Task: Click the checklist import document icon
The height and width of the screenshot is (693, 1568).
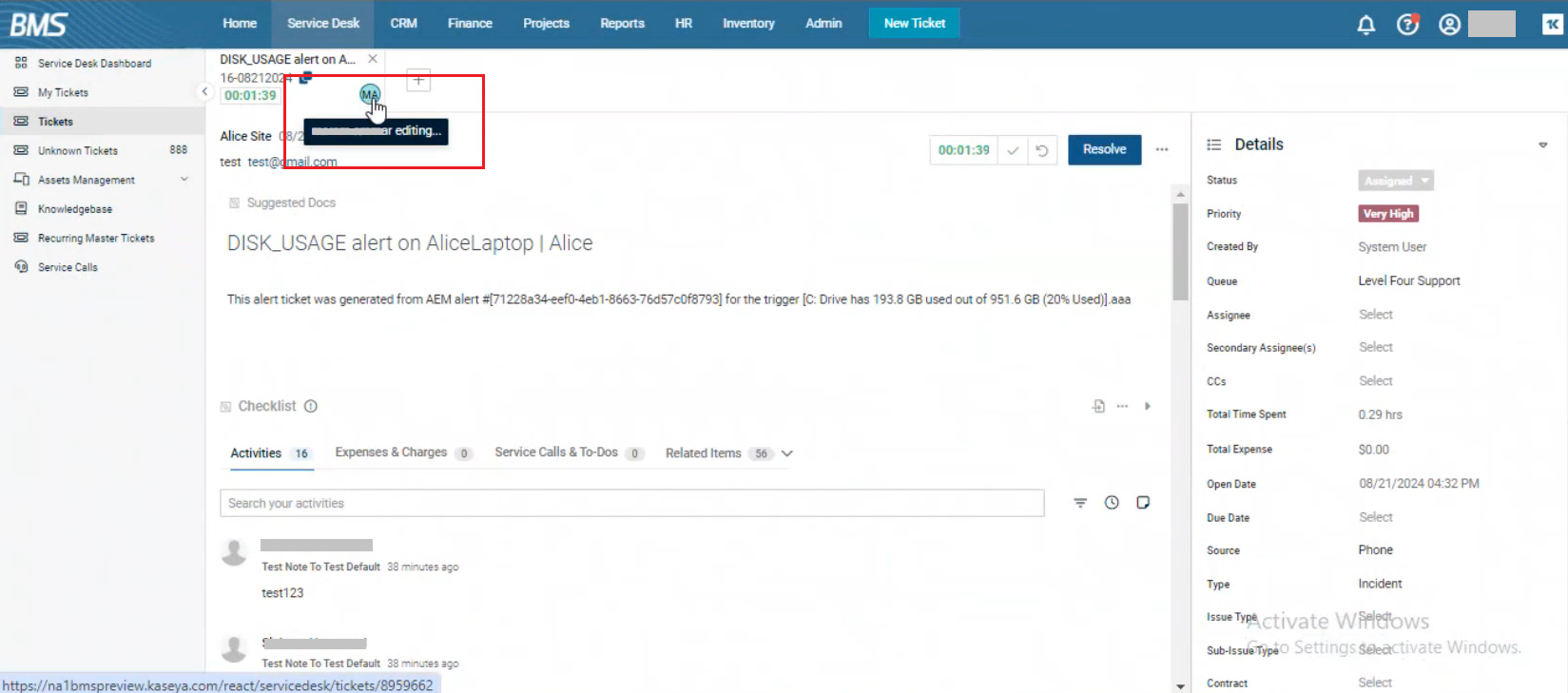Action: click(1098, 406)
